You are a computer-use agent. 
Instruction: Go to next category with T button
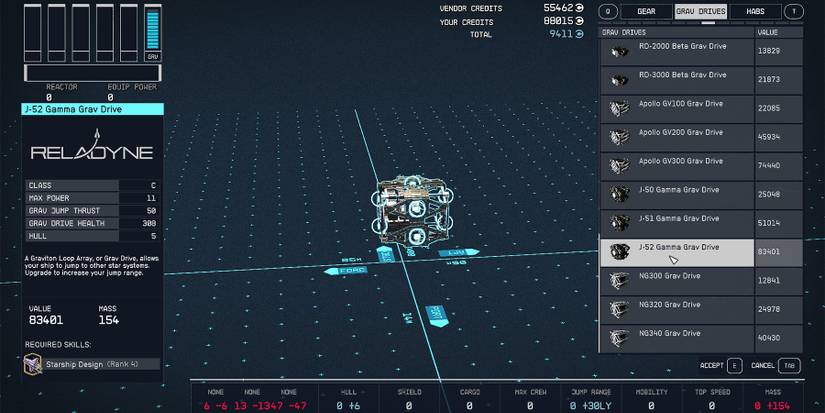(x=795, y=11)
